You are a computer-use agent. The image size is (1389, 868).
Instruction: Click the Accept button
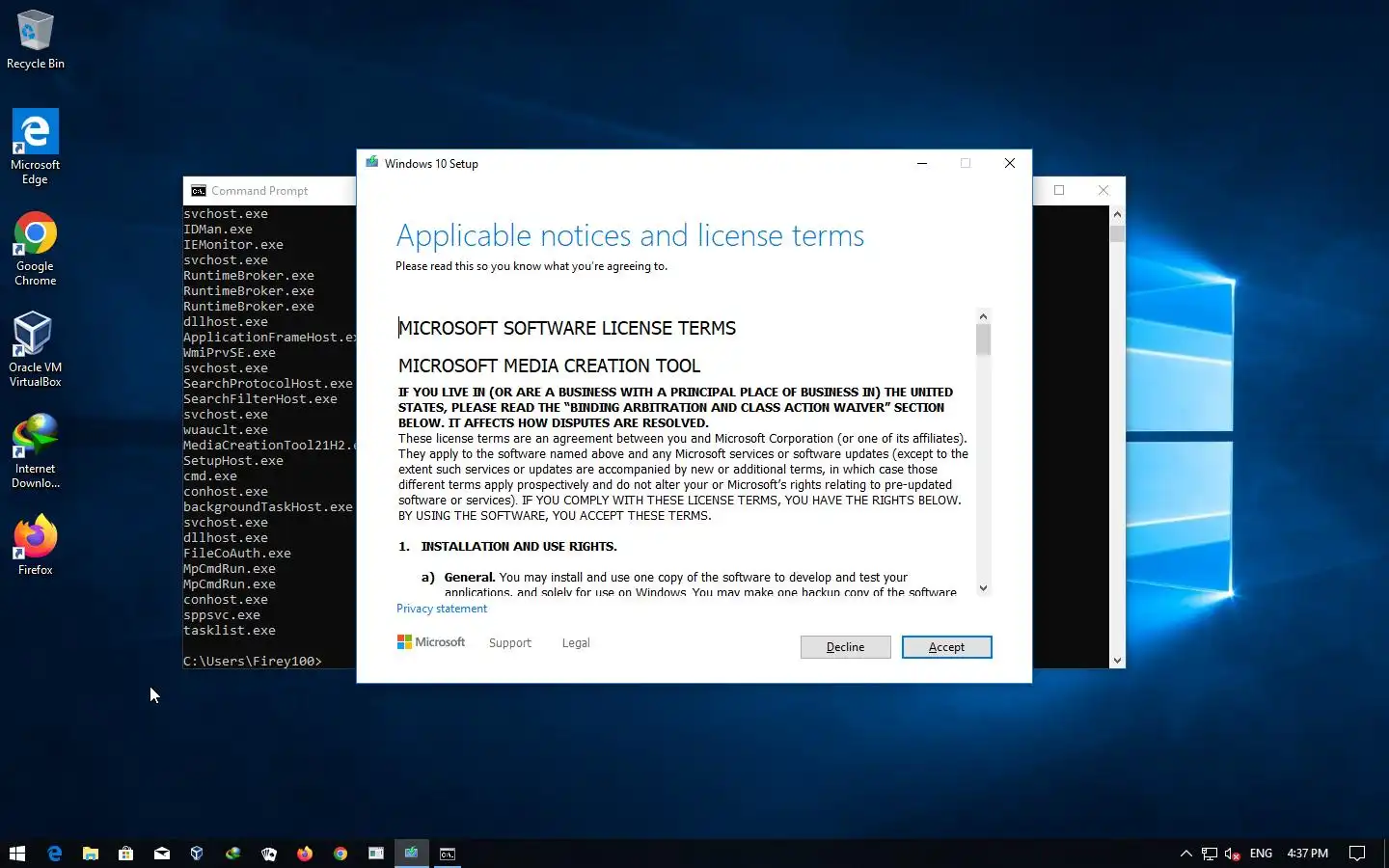click(946, 647)
